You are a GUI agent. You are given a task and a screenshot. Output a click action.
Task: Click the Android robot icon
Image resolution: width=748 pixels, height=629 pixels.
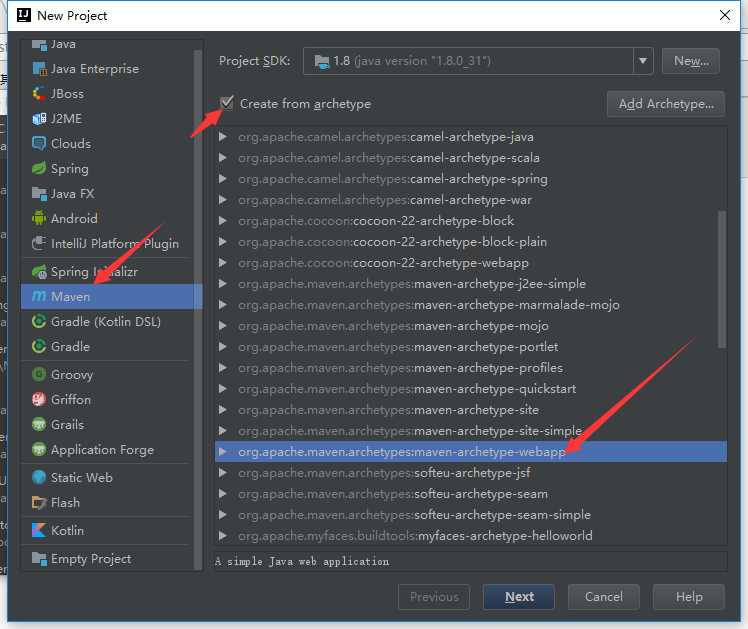[40, 218]
